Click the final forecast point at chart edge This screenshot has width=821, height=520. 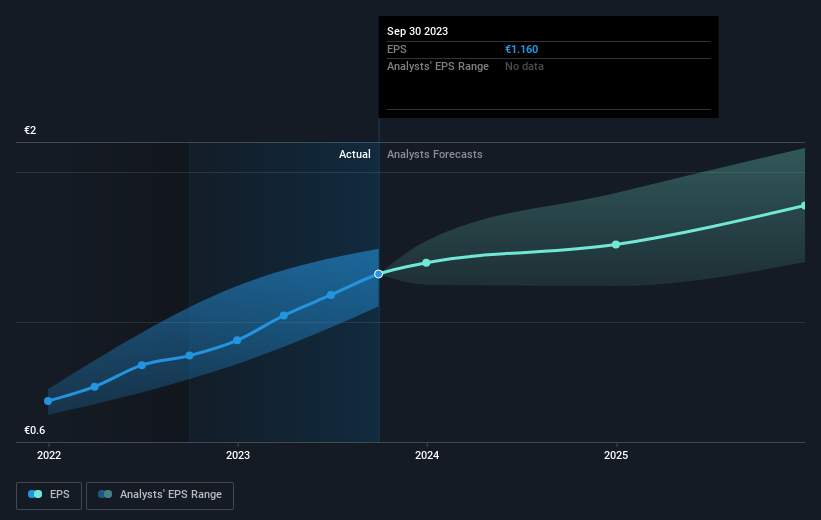804,206
